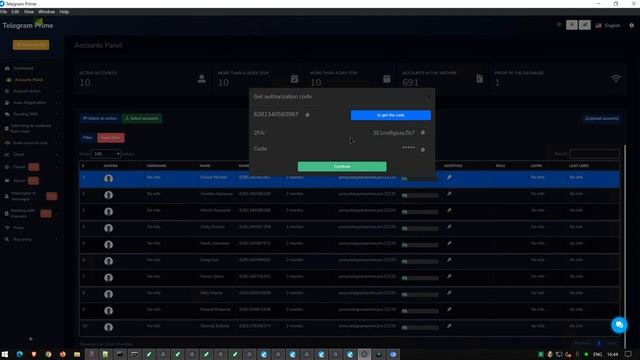Open the English language selector
640x360 pixels.
coord(608,25)
